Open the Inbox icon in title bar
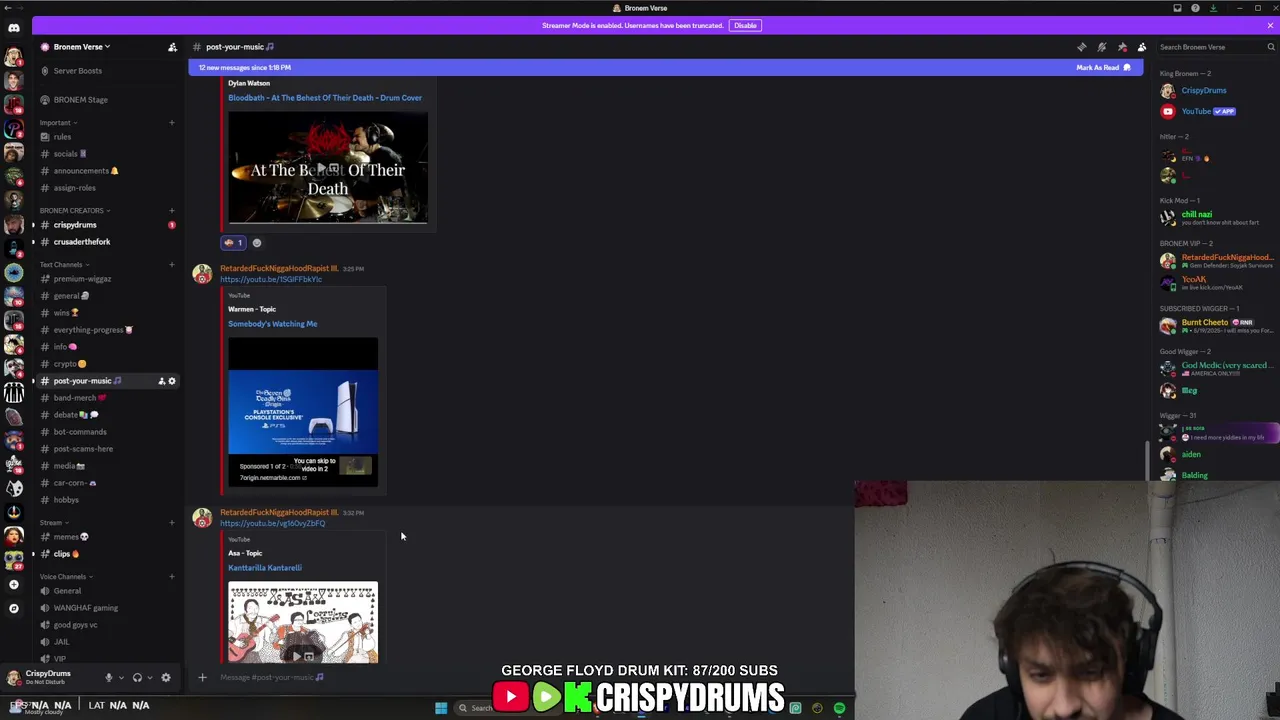Screen dimensions: 1280x720 tap(1177, 8)
